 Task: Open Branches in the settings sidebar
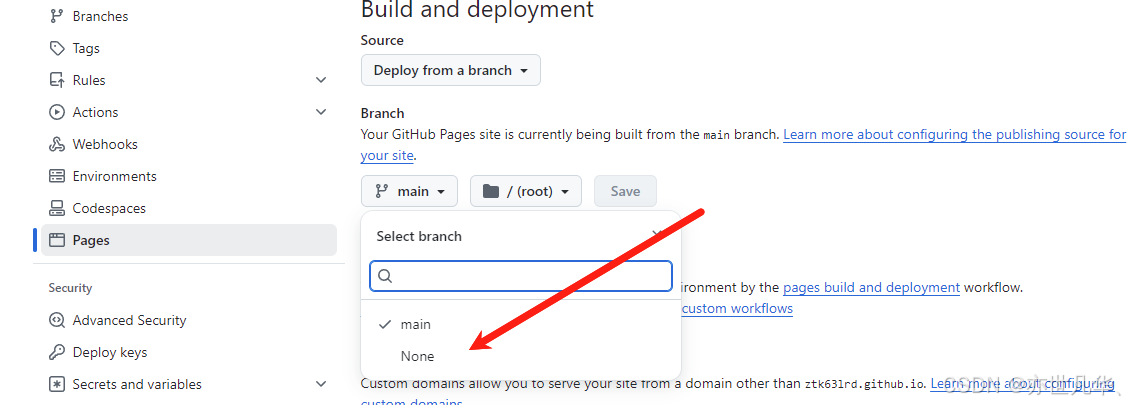point(100,16)
